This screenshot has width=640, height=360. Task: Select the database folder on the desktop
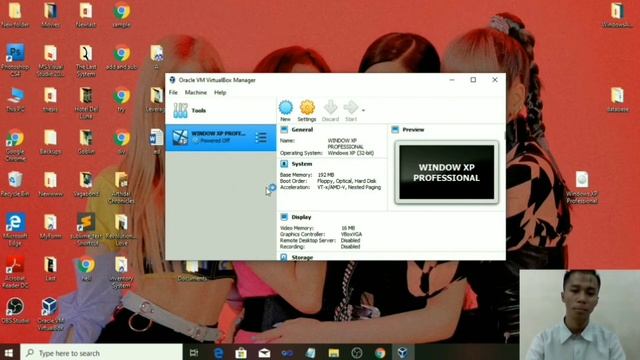click(617, 100)
